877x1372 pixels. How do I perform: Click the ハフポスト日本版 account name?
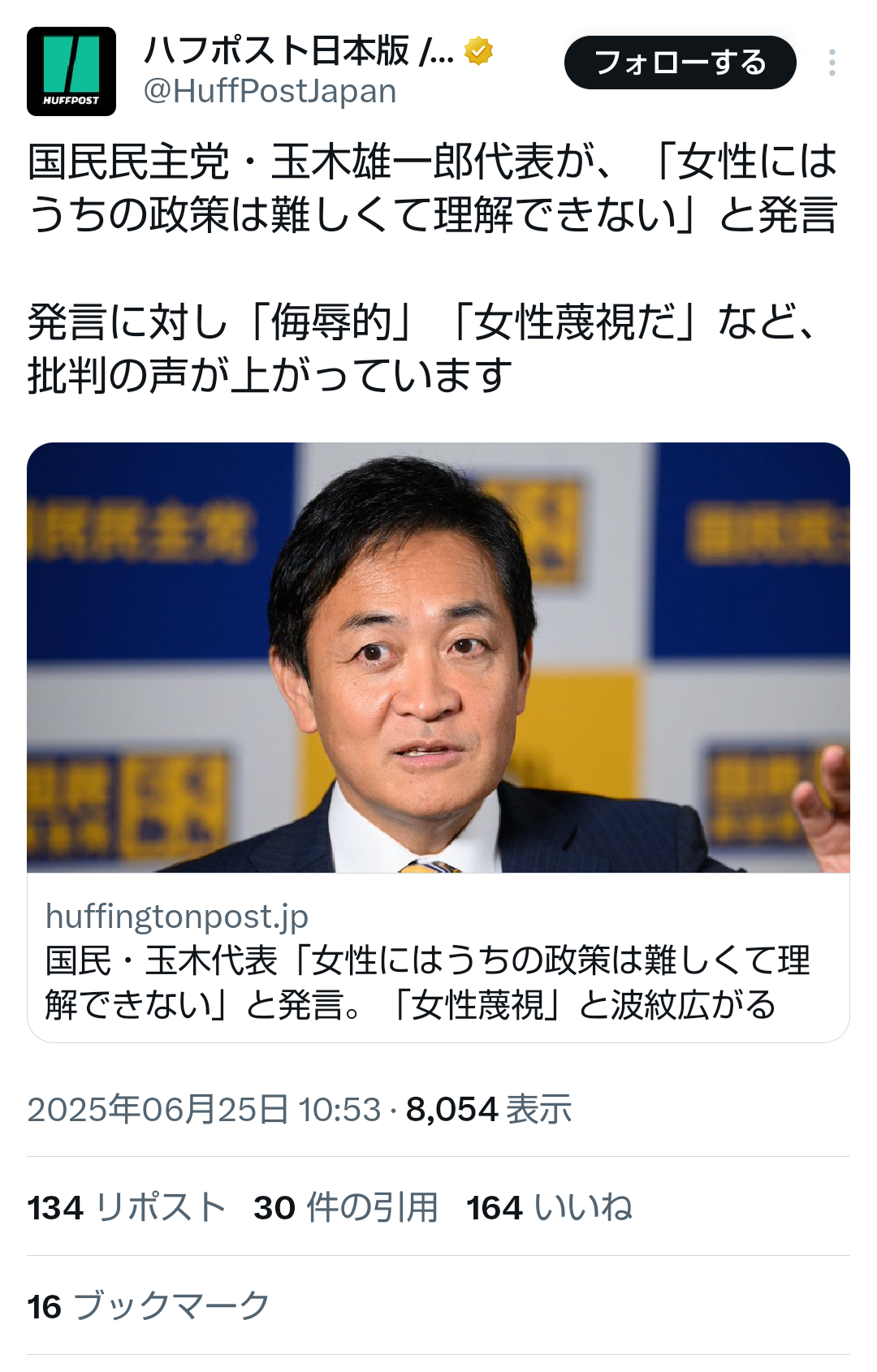299,51
